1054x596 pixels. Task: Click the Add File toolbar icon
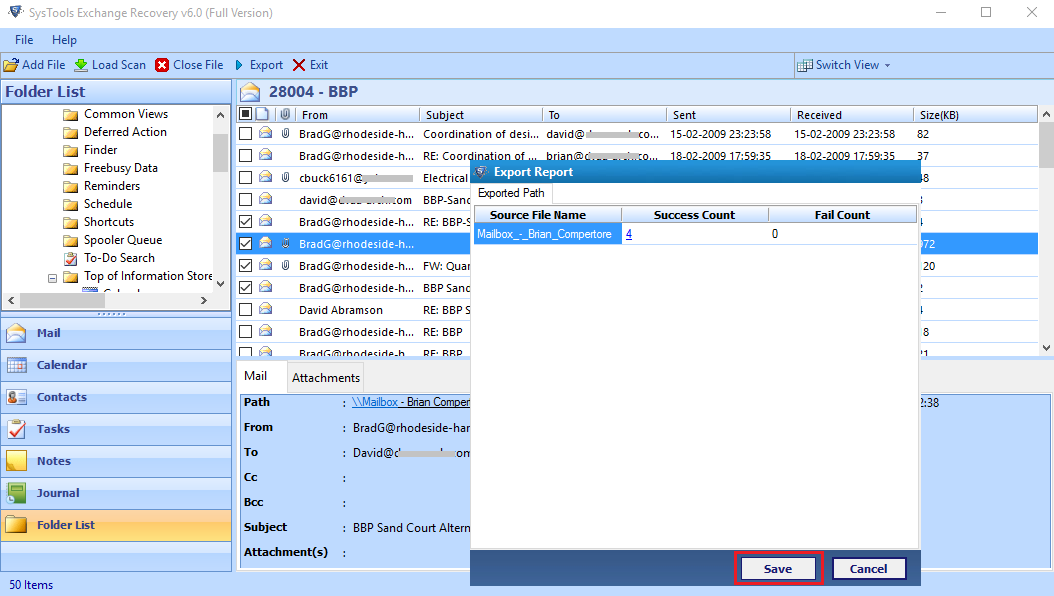coord(11,65)
